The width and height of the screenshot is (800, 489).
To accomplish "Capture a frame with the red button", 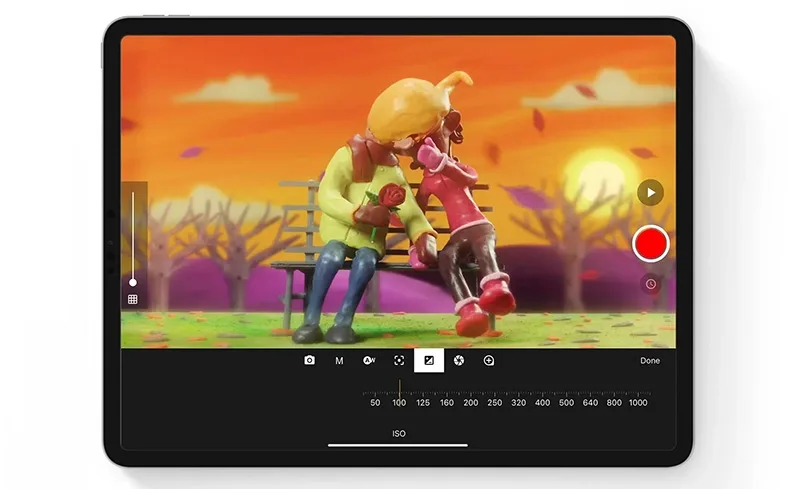I will coord(651,244).
